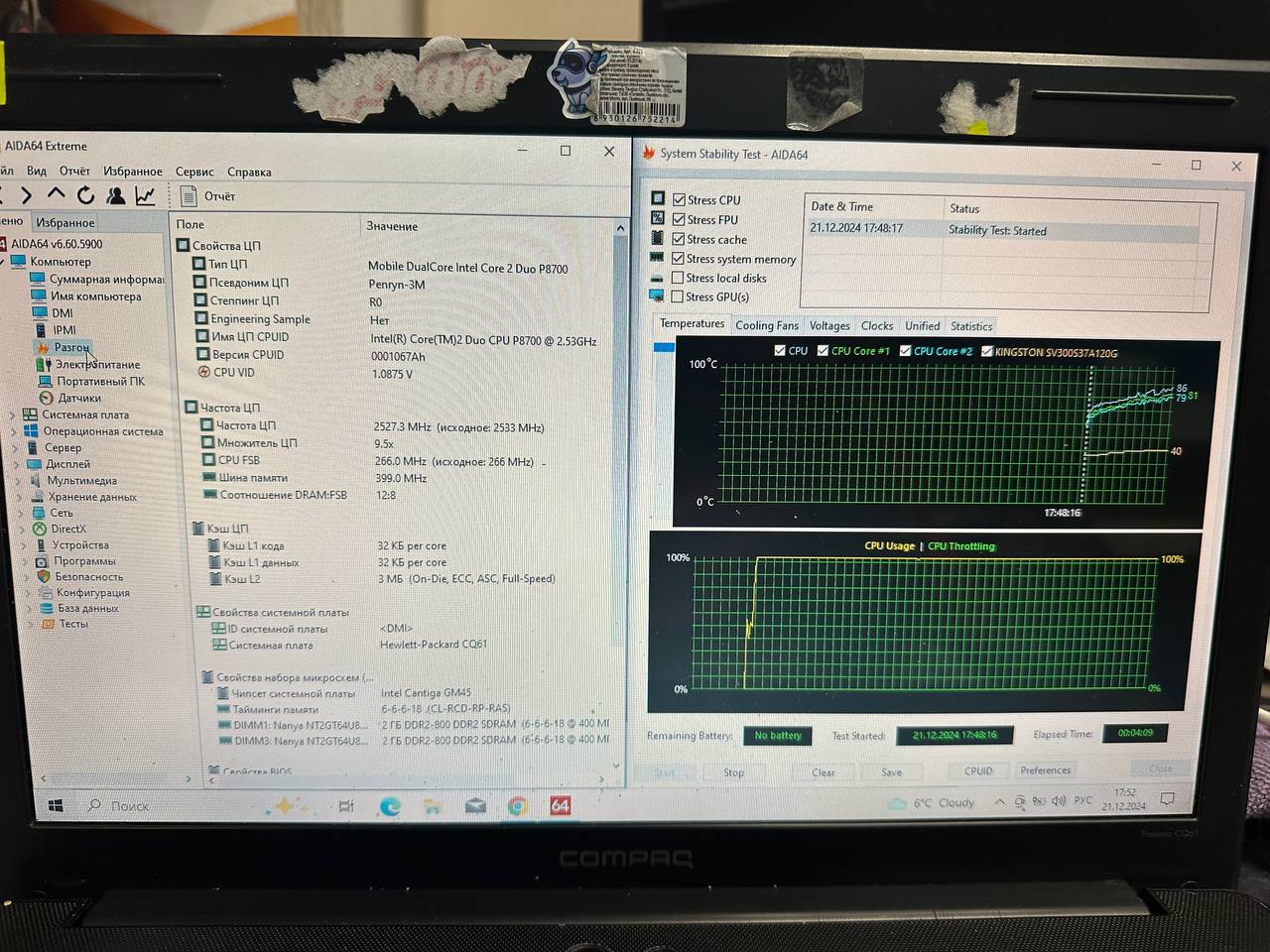1270x952 pixels.
Task: Collapse the Компьютер tree node
Action: [4, 262]
